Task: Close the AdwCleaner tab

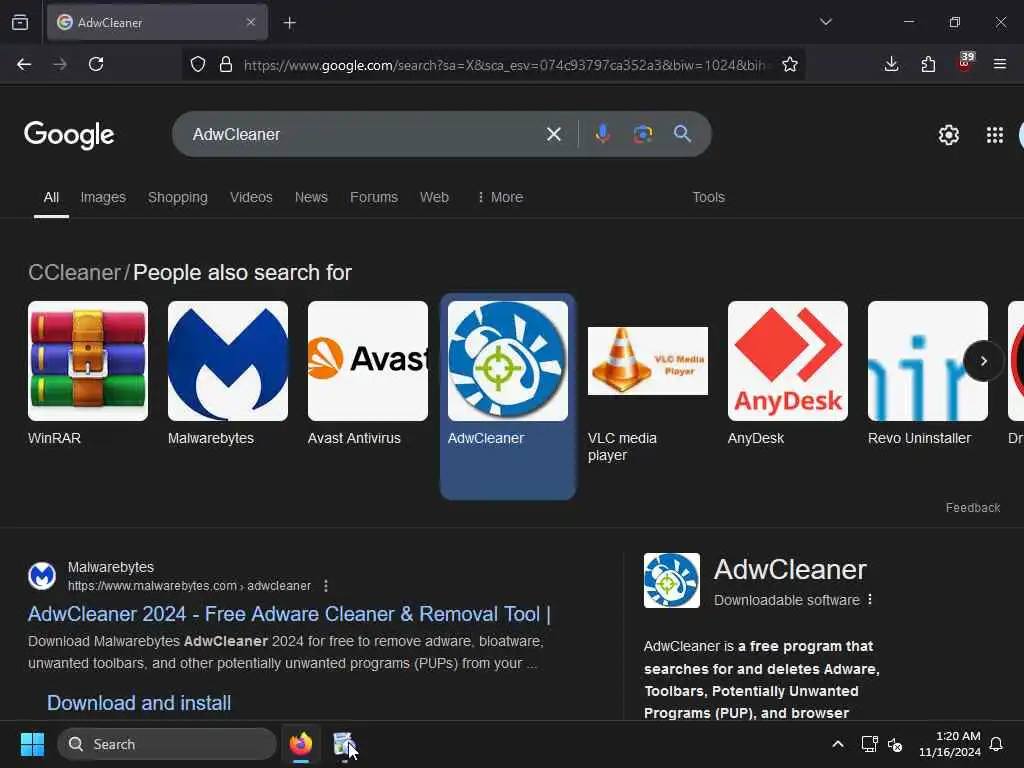Action: [x=251, y=22]
